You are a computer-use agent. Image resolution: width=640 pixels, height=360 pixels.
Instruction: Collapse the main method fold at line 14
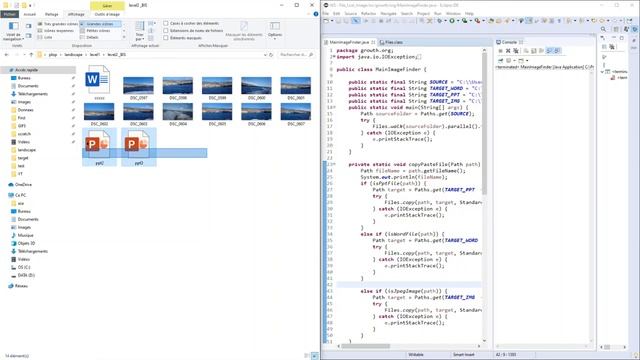335,107
